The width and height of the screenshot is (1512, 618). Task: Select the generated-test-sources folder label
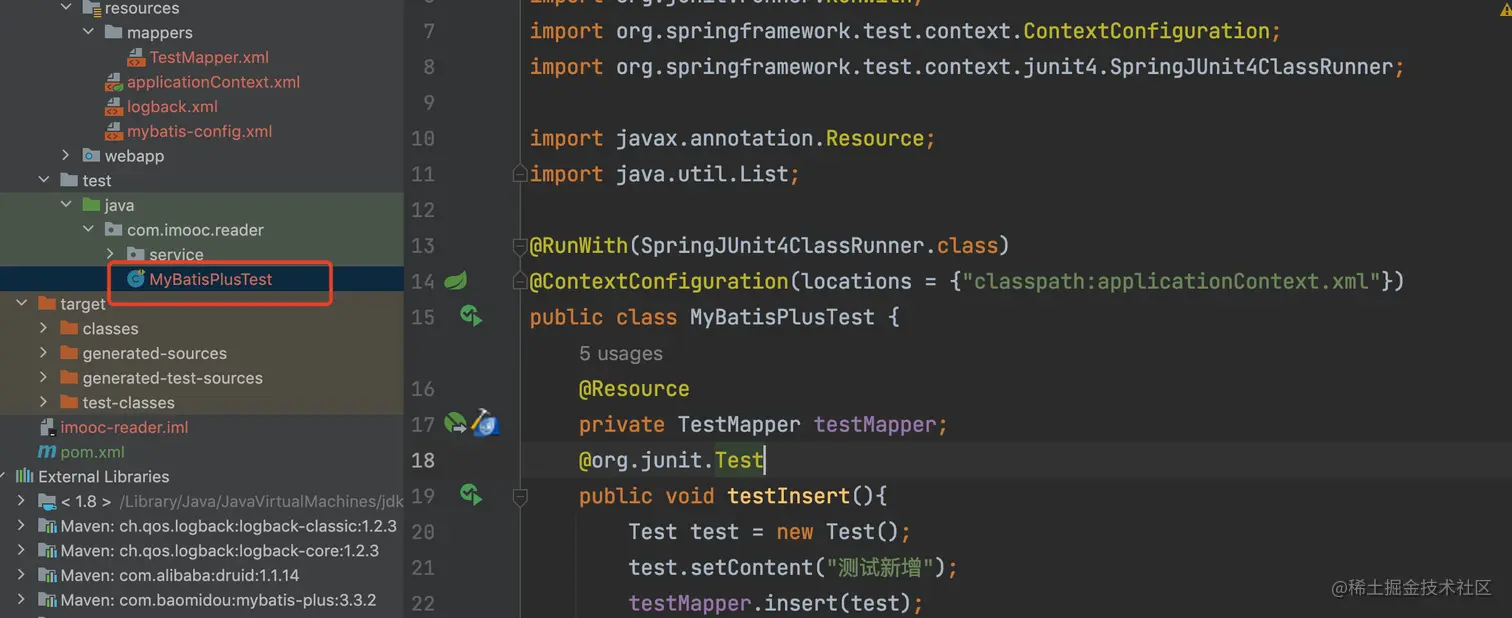point(172,378)
